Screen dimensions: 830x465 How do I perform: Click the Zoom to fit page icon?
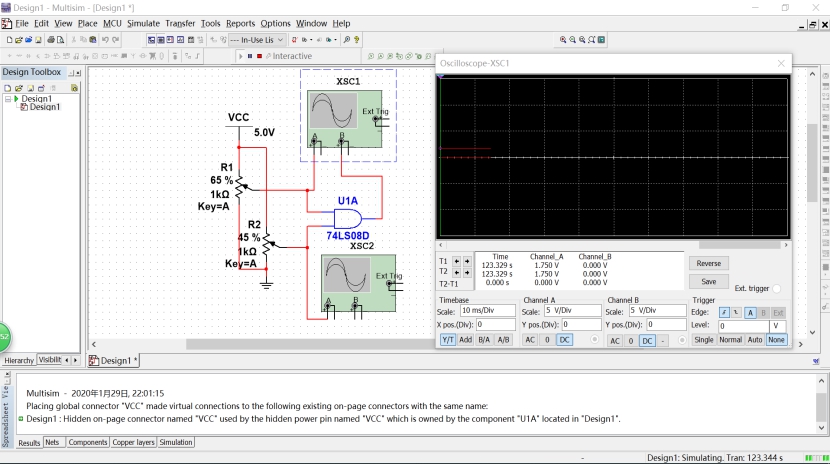(x=591, y=40)
